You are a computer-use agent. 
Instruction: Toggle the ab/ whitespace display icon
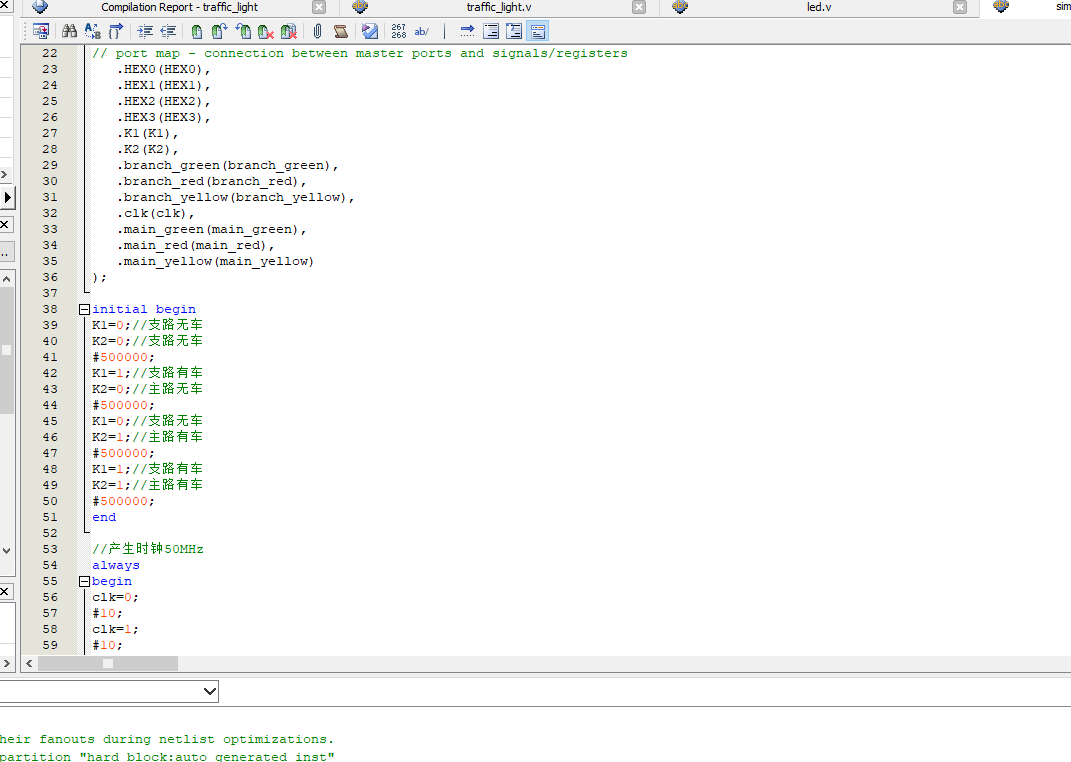pyautogui.click(x=421, y=31)
